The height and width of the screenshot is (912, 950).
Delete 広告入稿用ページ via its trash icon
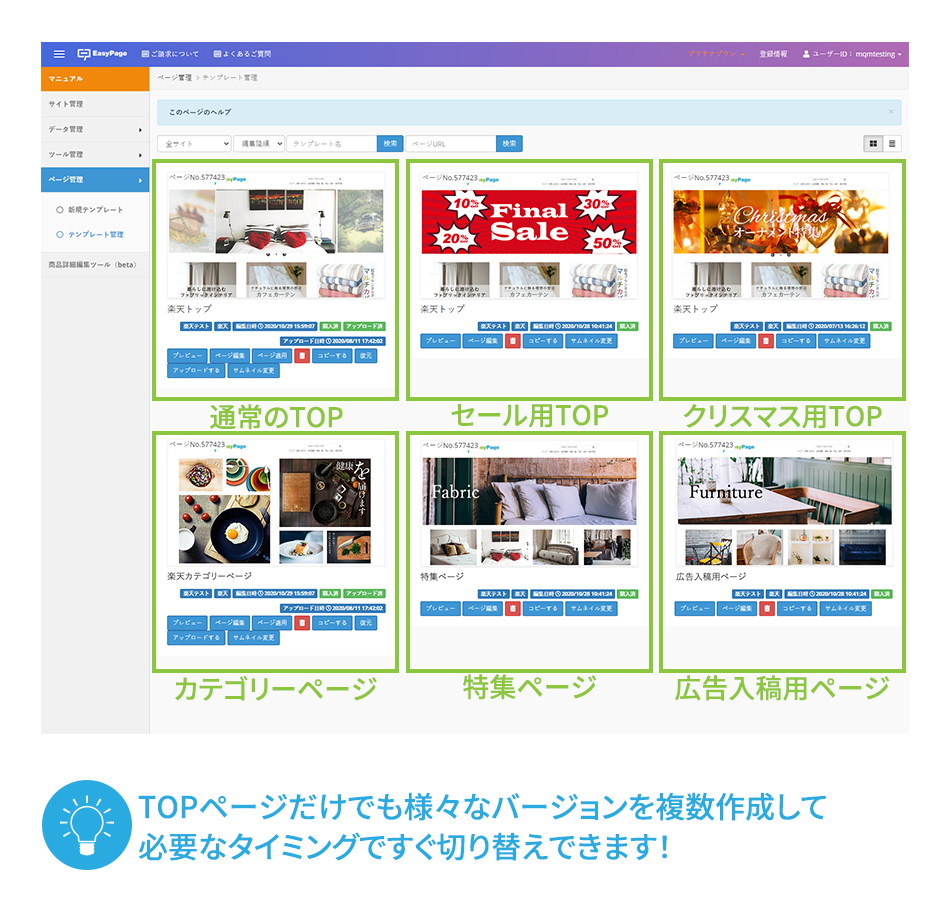(767, 608)
